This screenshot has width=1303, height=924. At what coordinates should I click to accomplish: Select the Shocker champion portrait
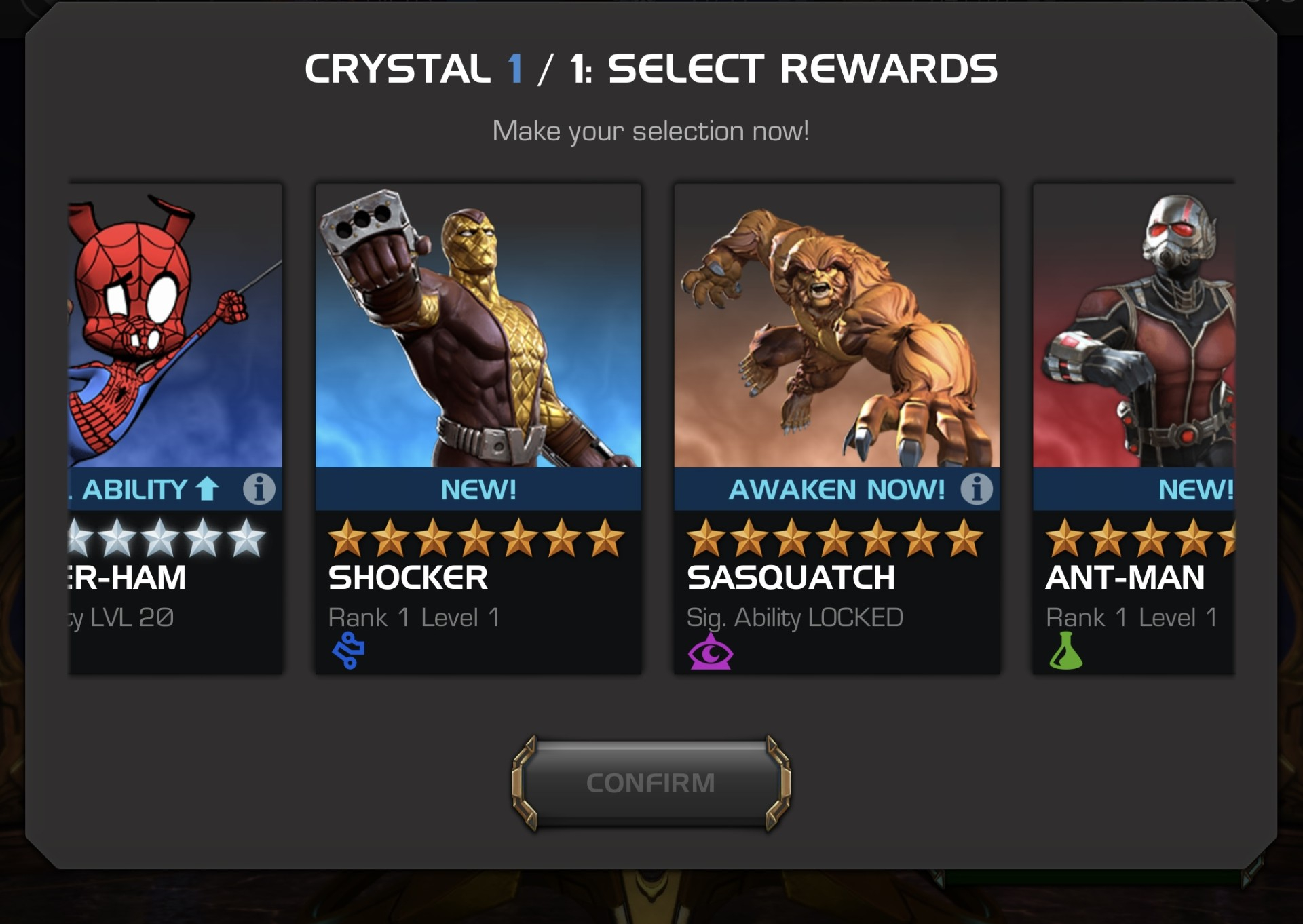click(x=478, y=326)
